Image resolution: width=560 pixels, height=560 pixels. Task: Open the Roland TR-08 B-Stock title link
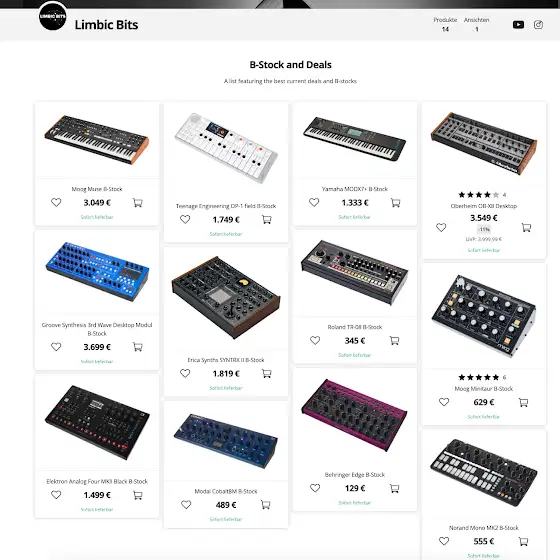point(355,327)
